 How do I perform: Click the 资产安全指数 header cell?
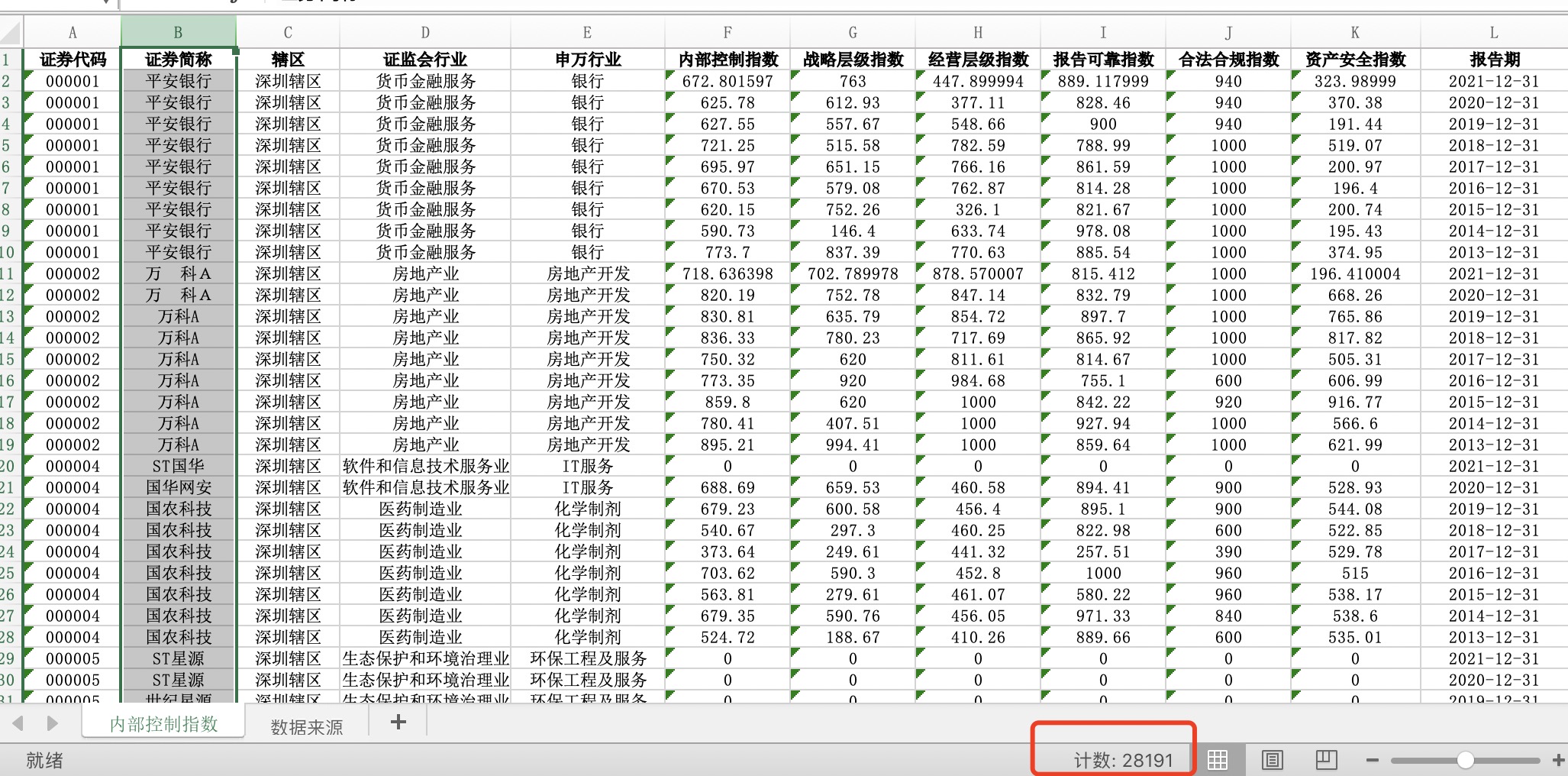(1355, 60)
